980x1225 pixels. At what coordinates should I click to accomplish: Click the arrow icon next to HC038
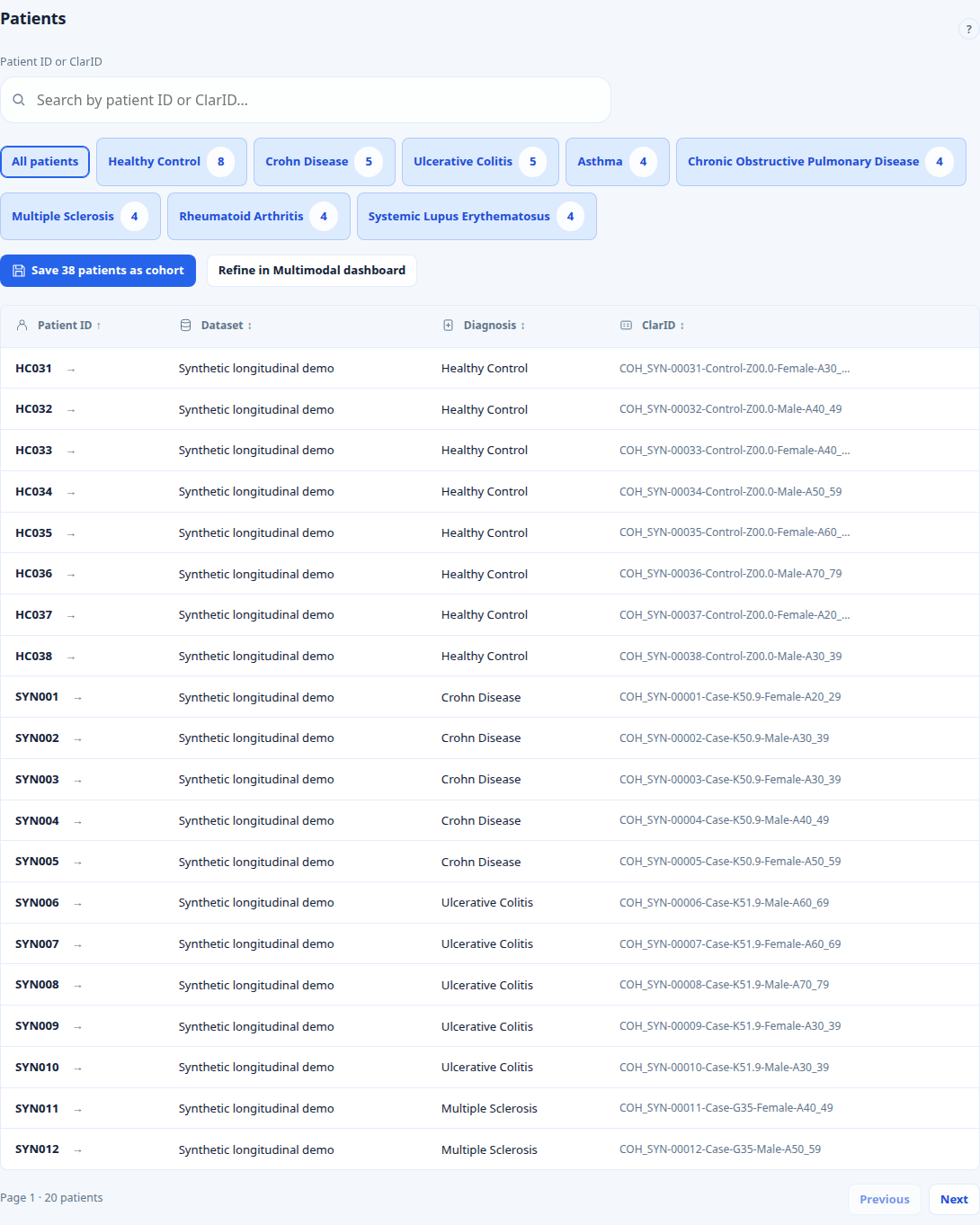[x=71, y=657]
